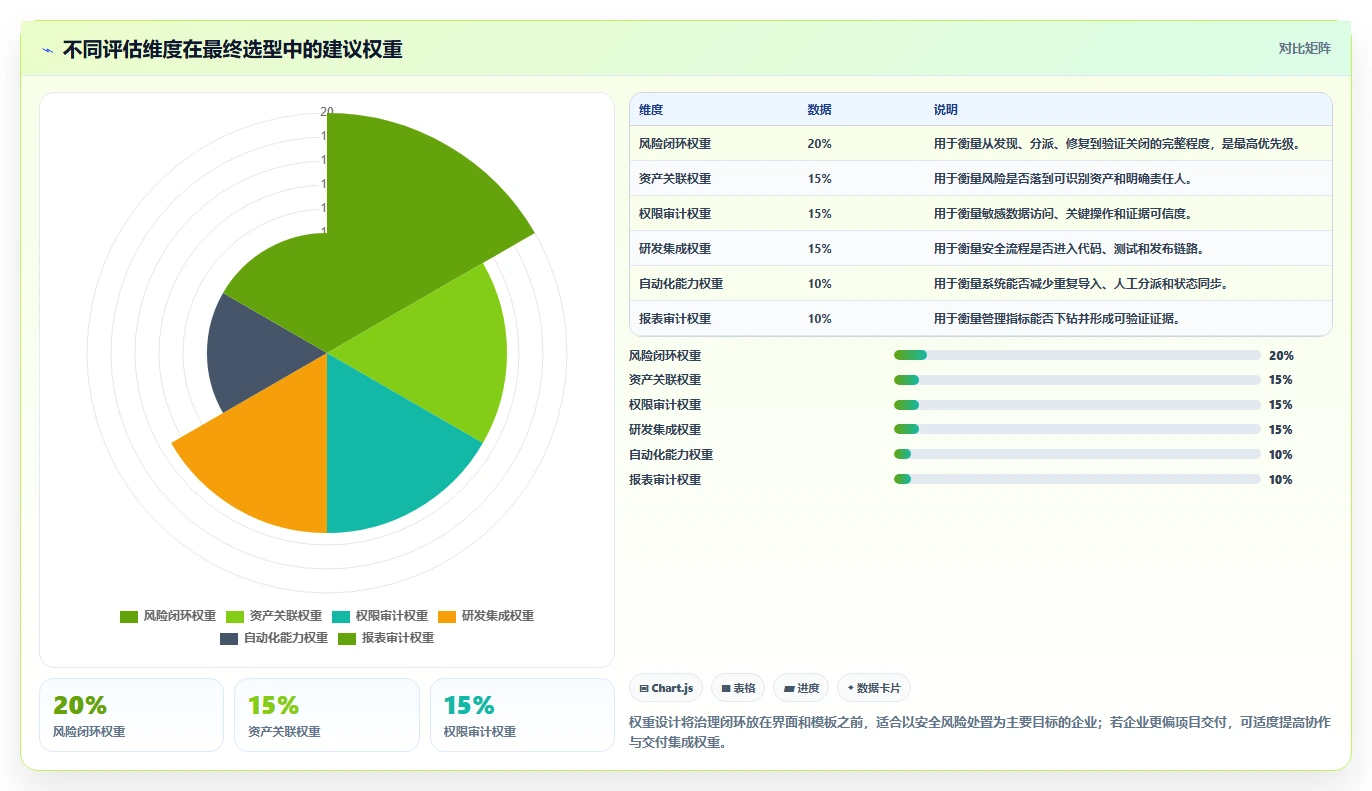The height and width of the screenshot is (791, 1372).
Task: Click the 自动化能力权重 label in the progress list
Action: click(671, 455)
